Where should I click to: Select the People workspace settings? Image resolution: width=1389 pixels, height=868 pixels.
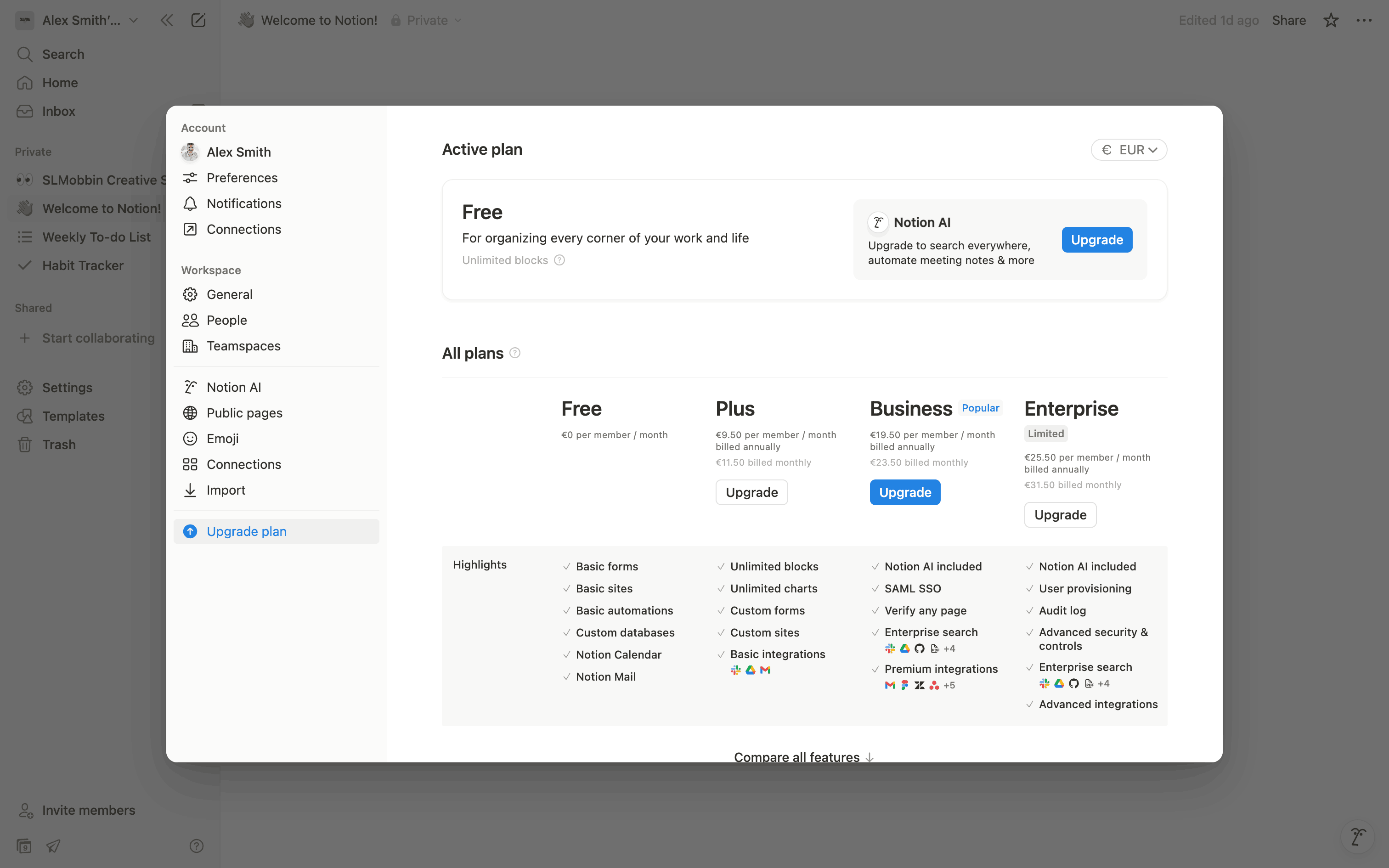227,321
